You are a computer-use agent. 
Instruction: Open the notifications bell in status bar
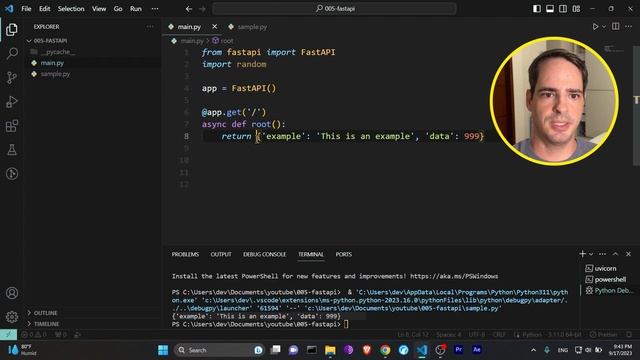click(629, 334)
